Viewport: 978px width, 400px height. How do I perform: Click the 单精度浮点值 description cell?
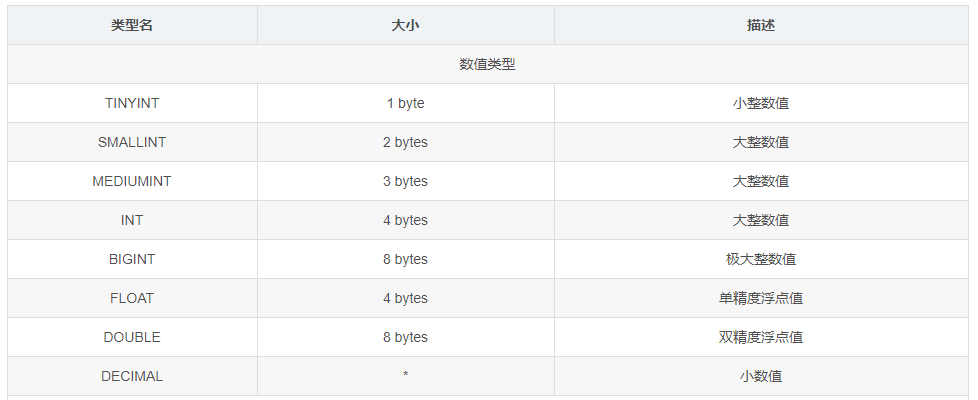point(760,298)
